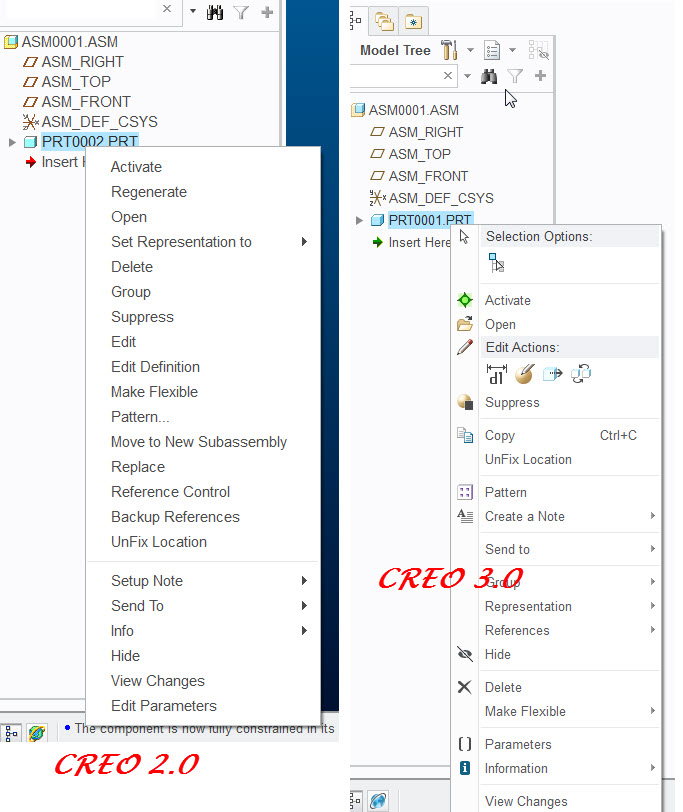683x812 pixels.
Task: Click binoculars find icon in Creo 2.0 tree
Action: (214, 12)
